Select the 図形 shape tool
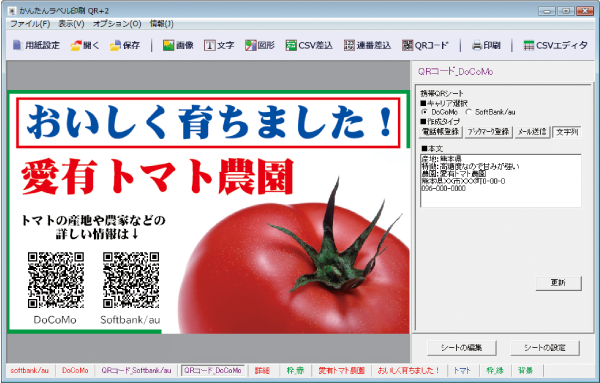The height and width of the screenshot is (383, 600). pyautogui.click(x=260, y=46)
